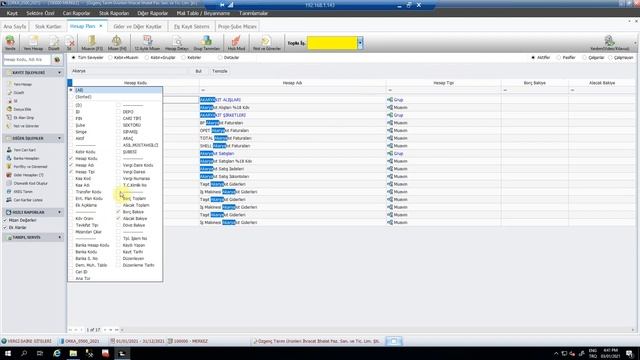Collapse the HIZLI RAPORLAR sidebar section
The height and width of the screenshot is (360, 640).
coord(60,212)
